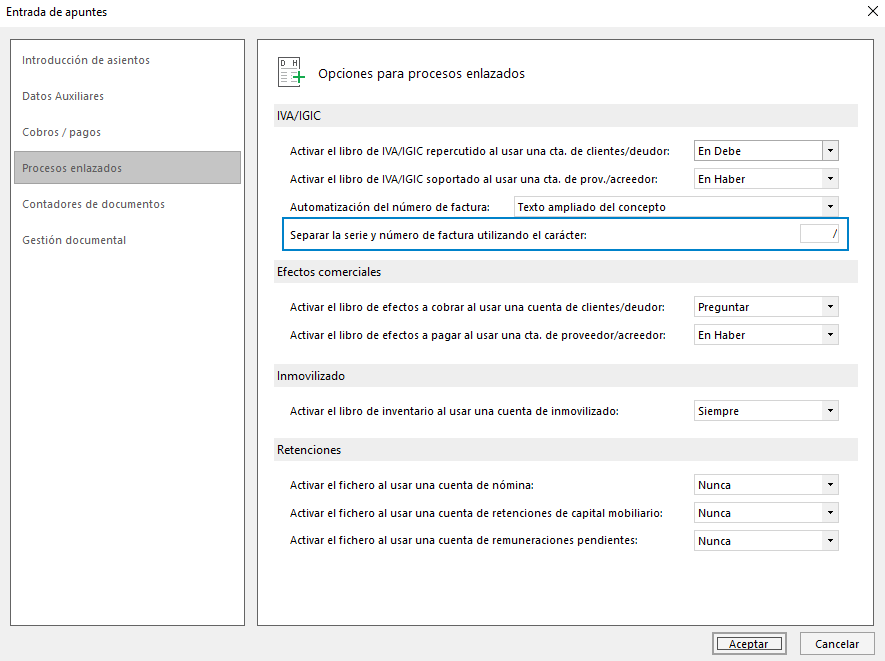Open IVA/IGIC repercutido dropdown showing En Debe
This screenshot has width=885, height=661.
tap(766, 151)
